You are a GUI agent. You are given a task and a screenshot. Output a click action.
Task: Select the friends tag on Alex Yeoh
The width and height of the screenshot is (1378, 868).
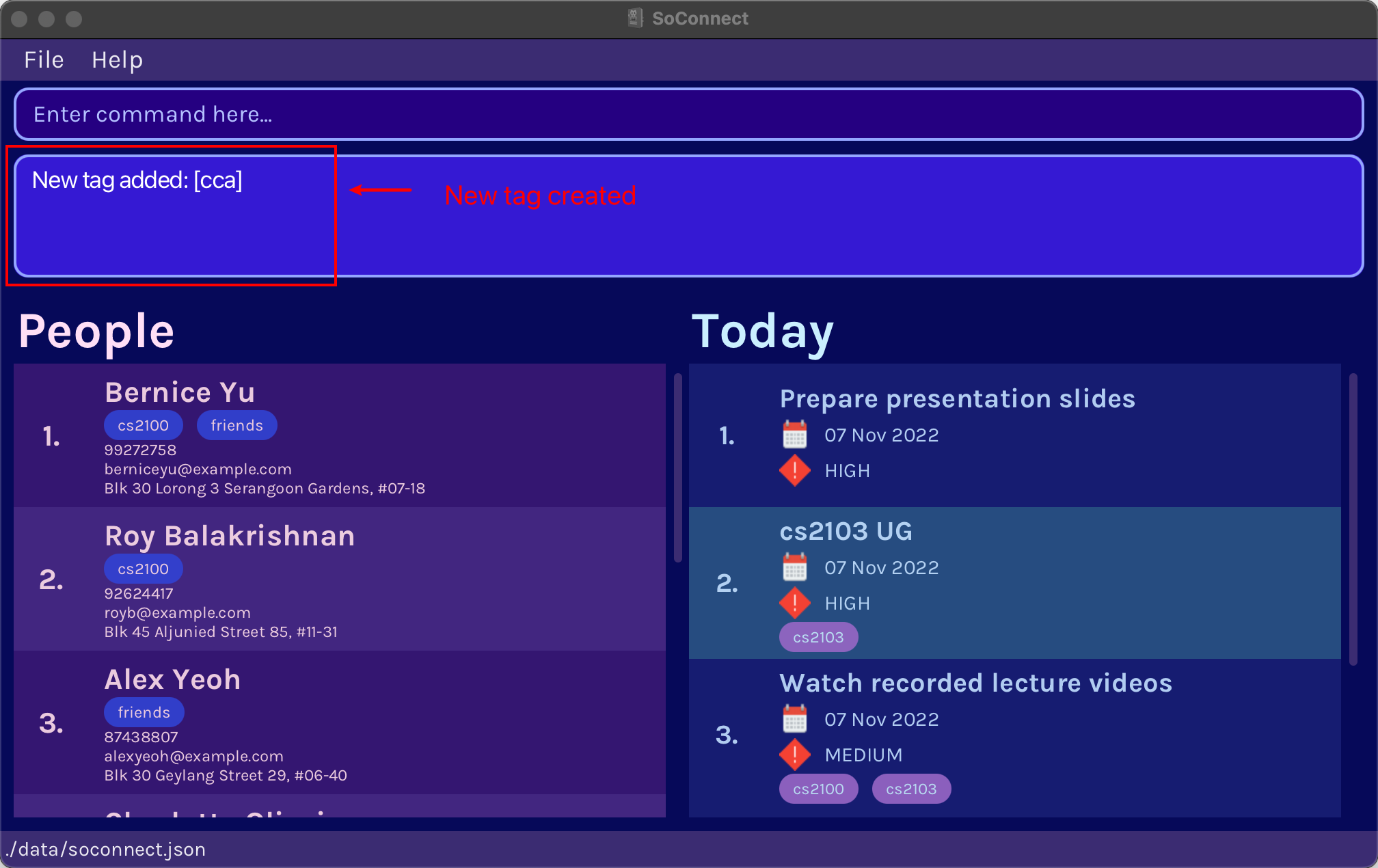[x=144, y=712]
